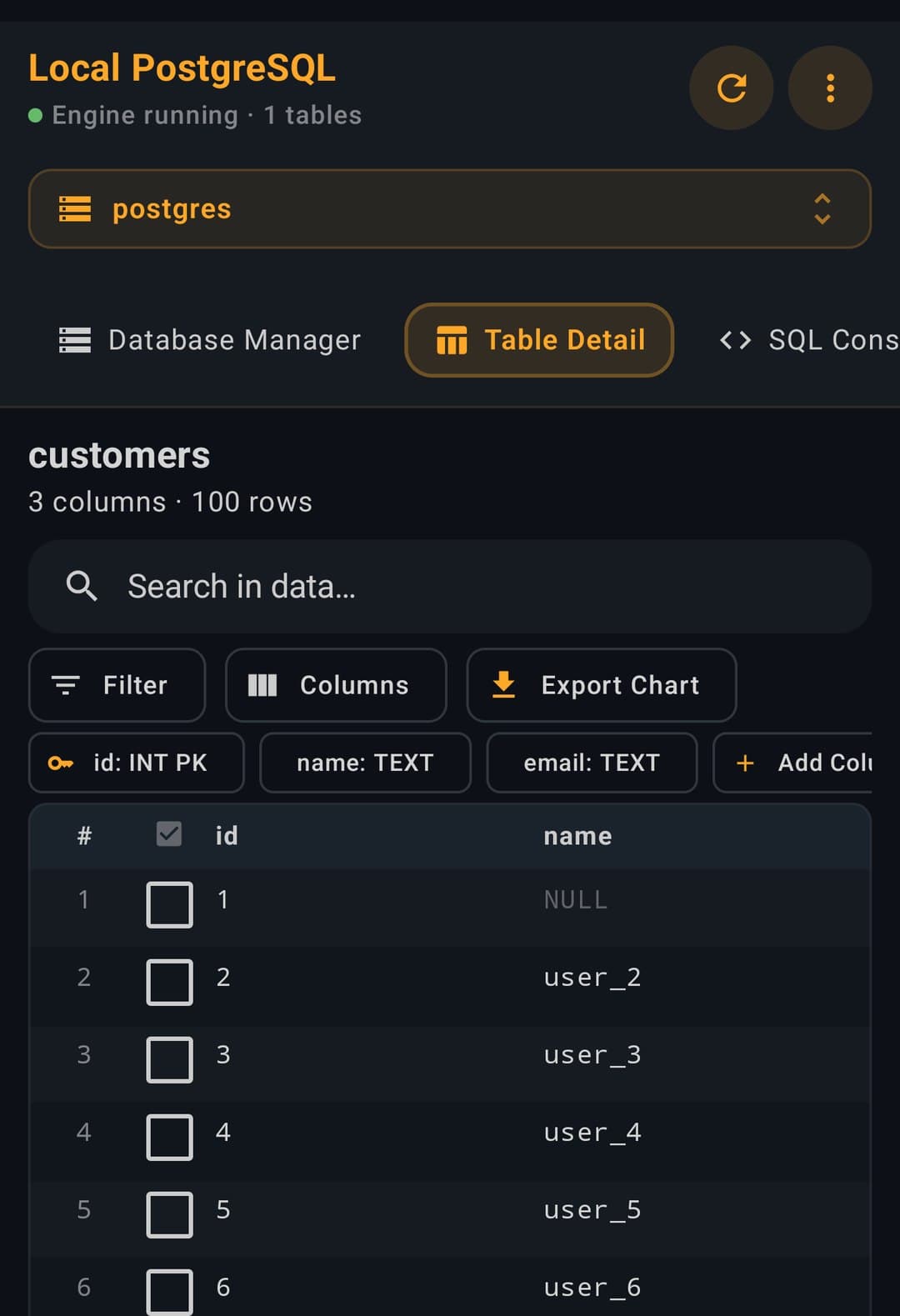Click the database stack icon beside postgres
900x1316 pixels.
pyautogui.click(x=75, y=208)
